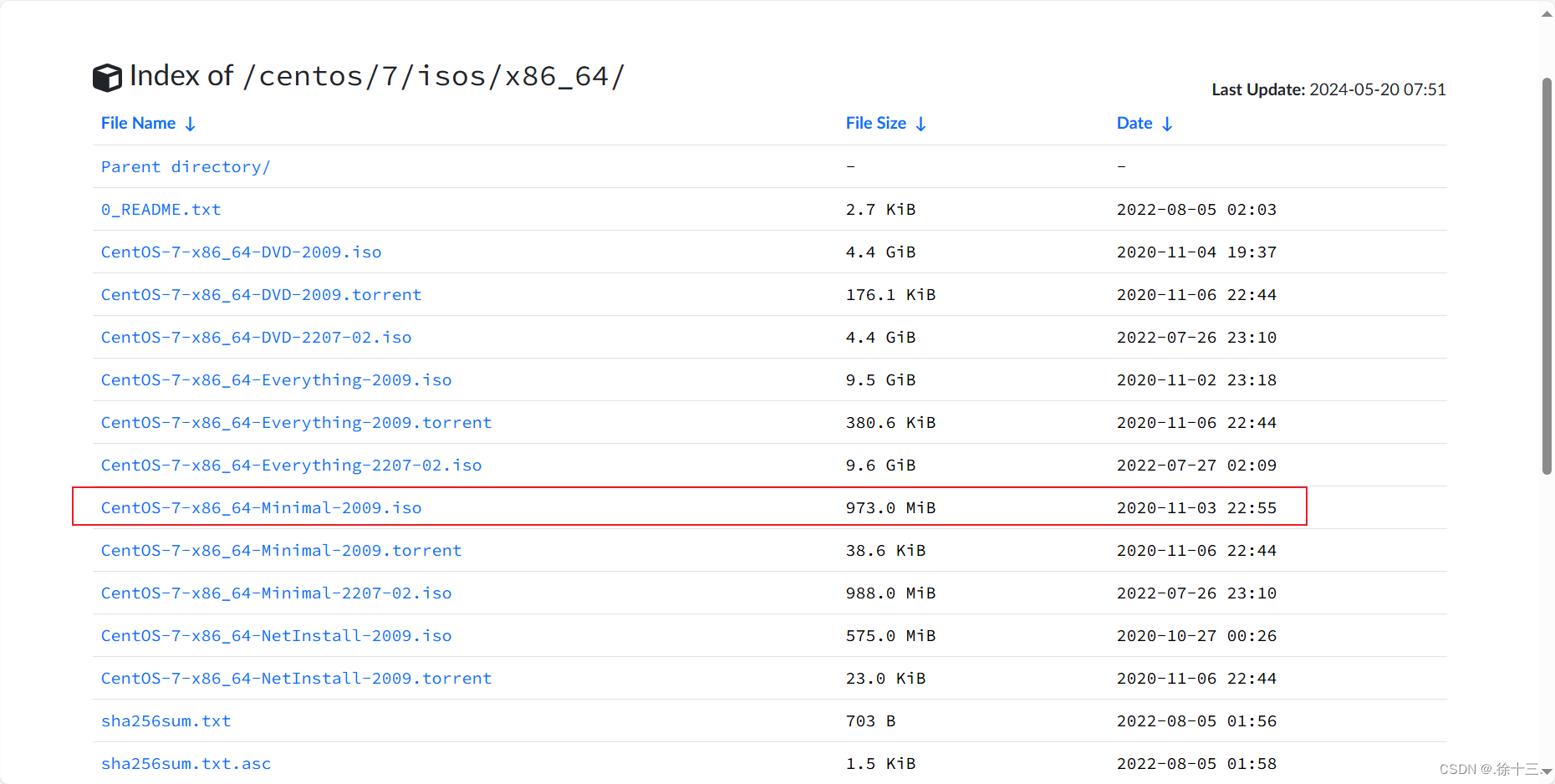
Task: Click the date 2020-11-04 19:37
Action: 1197,252
